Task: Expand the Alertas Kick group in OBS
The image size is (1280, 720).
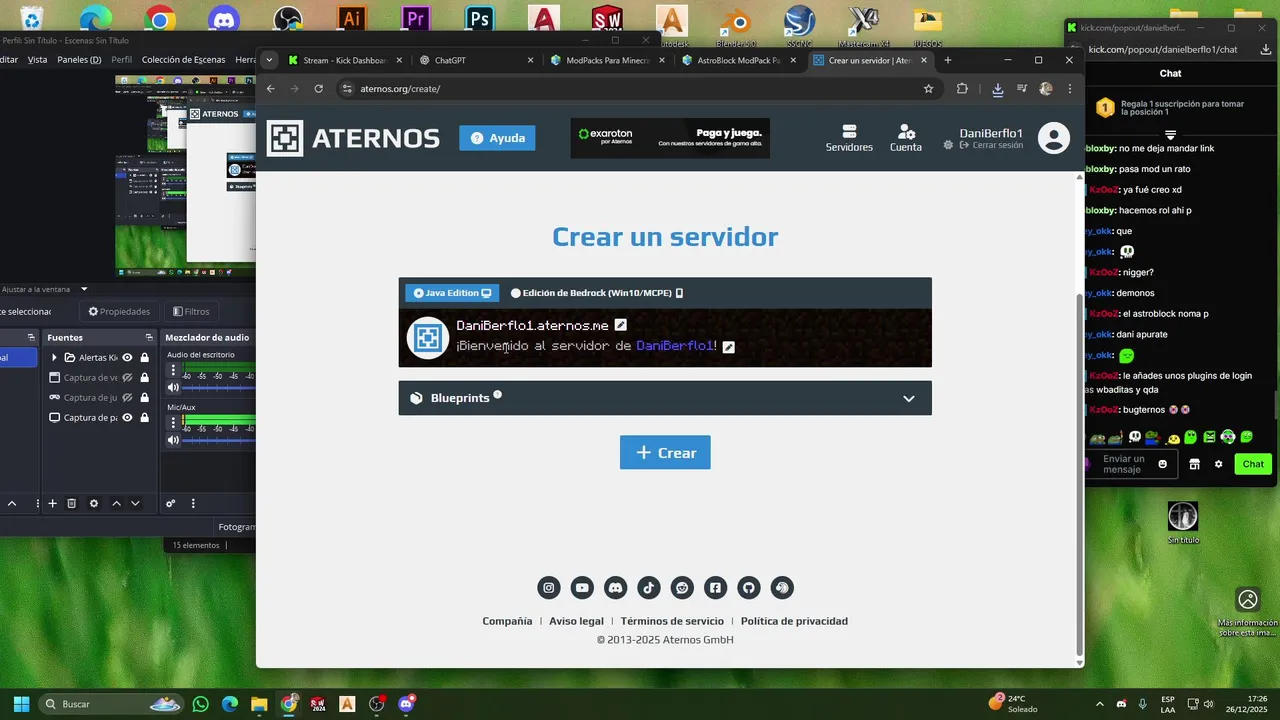Action: 54,358
